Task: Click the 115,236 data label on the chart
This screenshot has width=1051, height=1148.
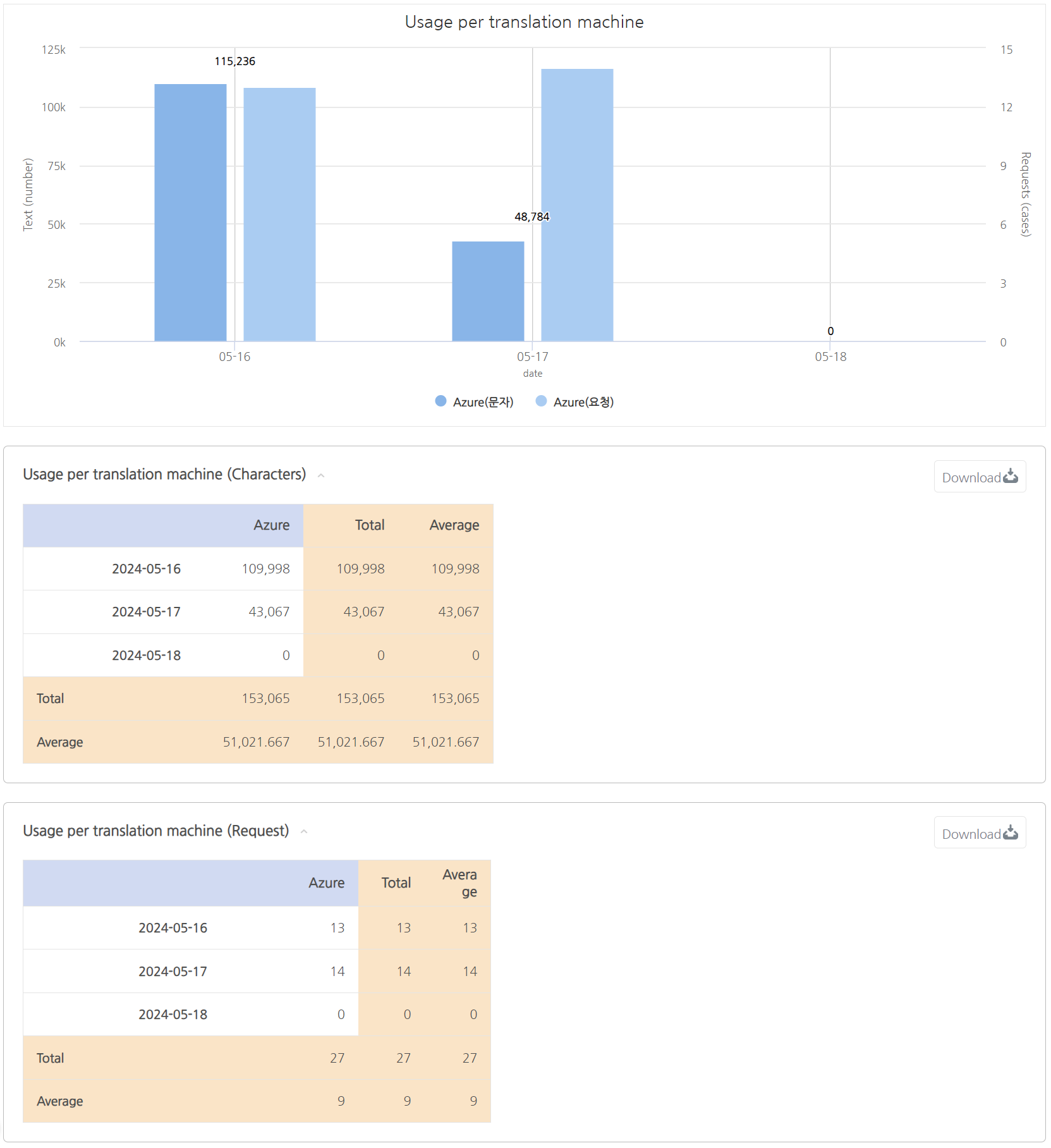Action: point(234,61)
